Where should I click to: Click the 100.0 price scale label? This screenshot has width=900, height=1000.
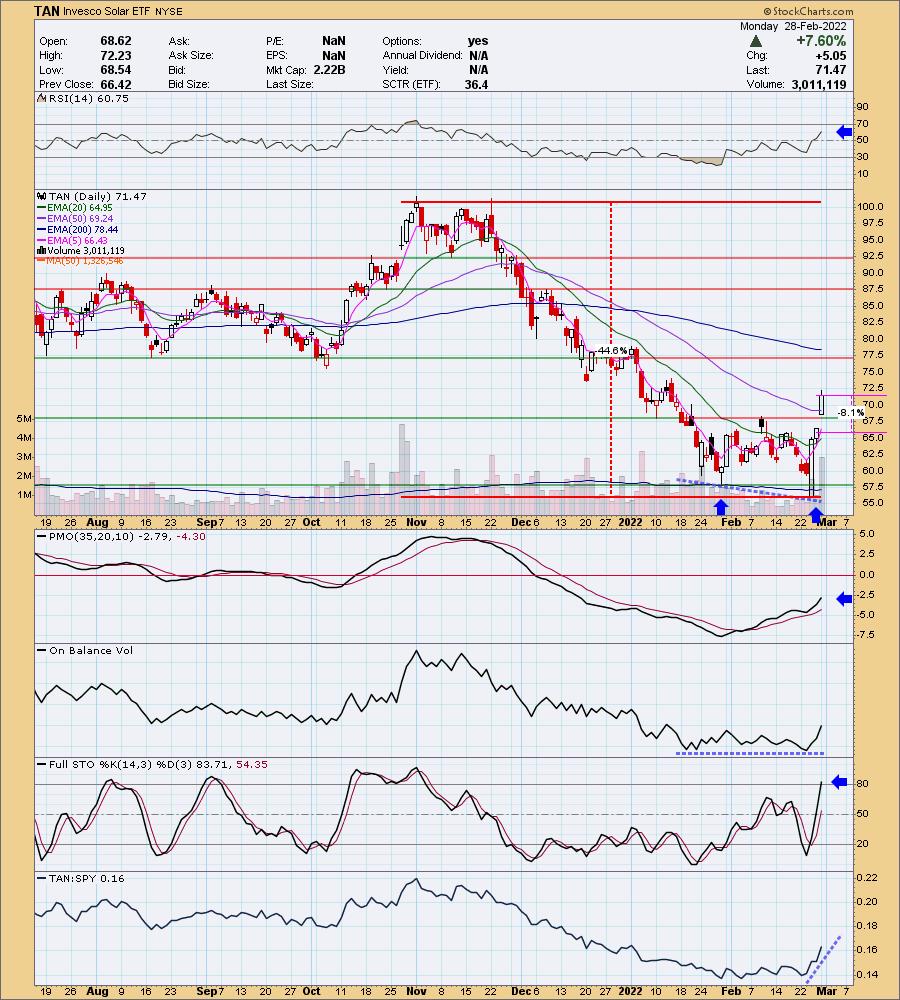[x=871, y=207]
